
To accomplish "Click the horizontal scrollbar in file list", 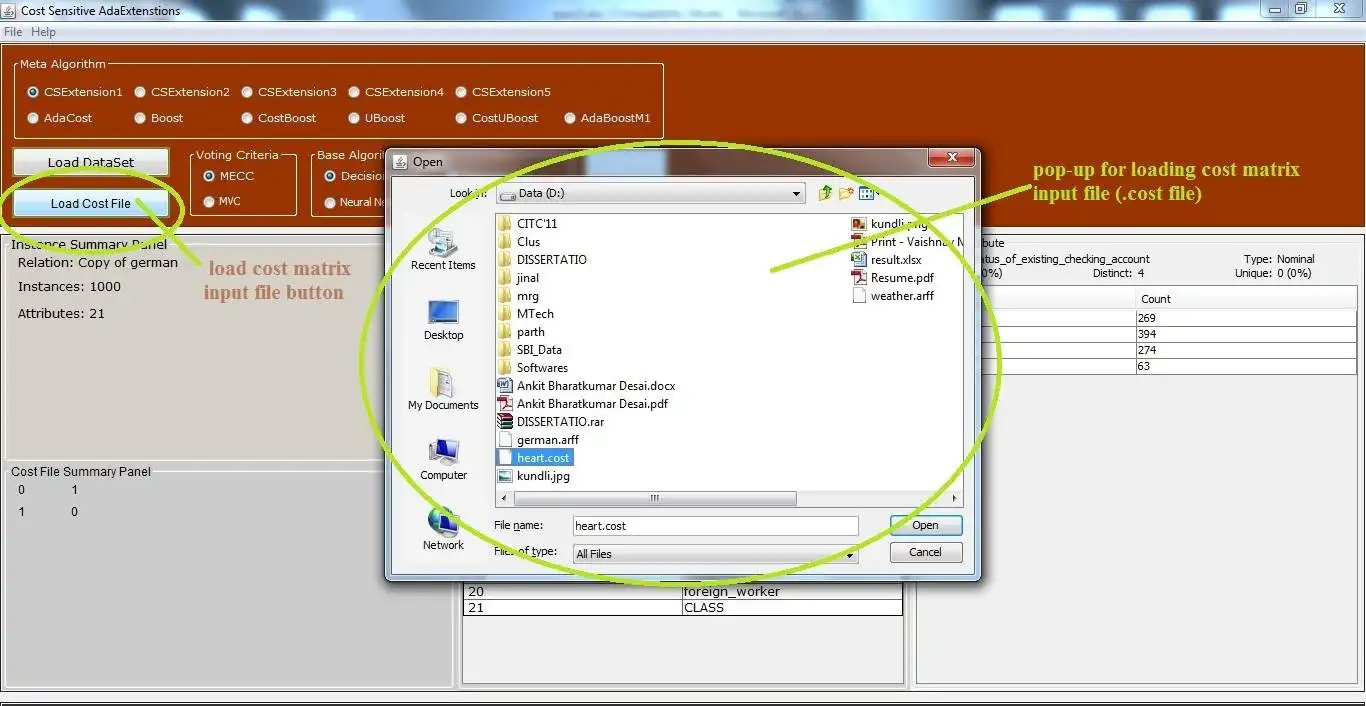I will [x=655, y=498].
